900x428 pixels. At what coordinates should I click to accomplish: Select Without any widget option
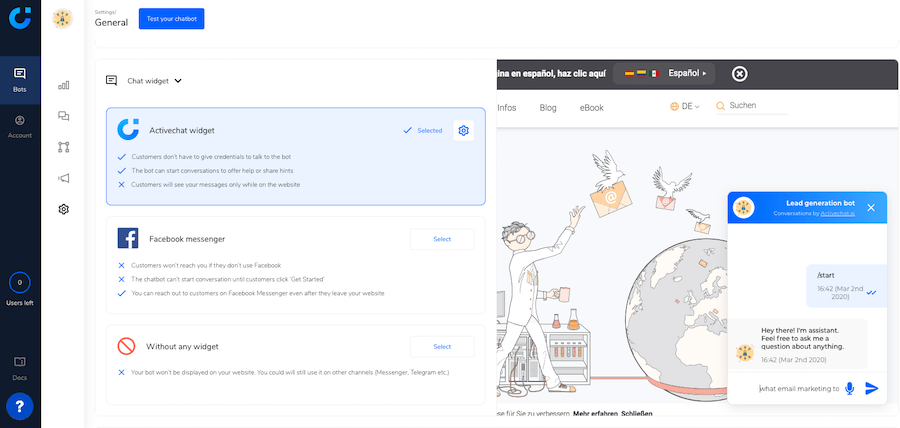(x=442, y=347)
